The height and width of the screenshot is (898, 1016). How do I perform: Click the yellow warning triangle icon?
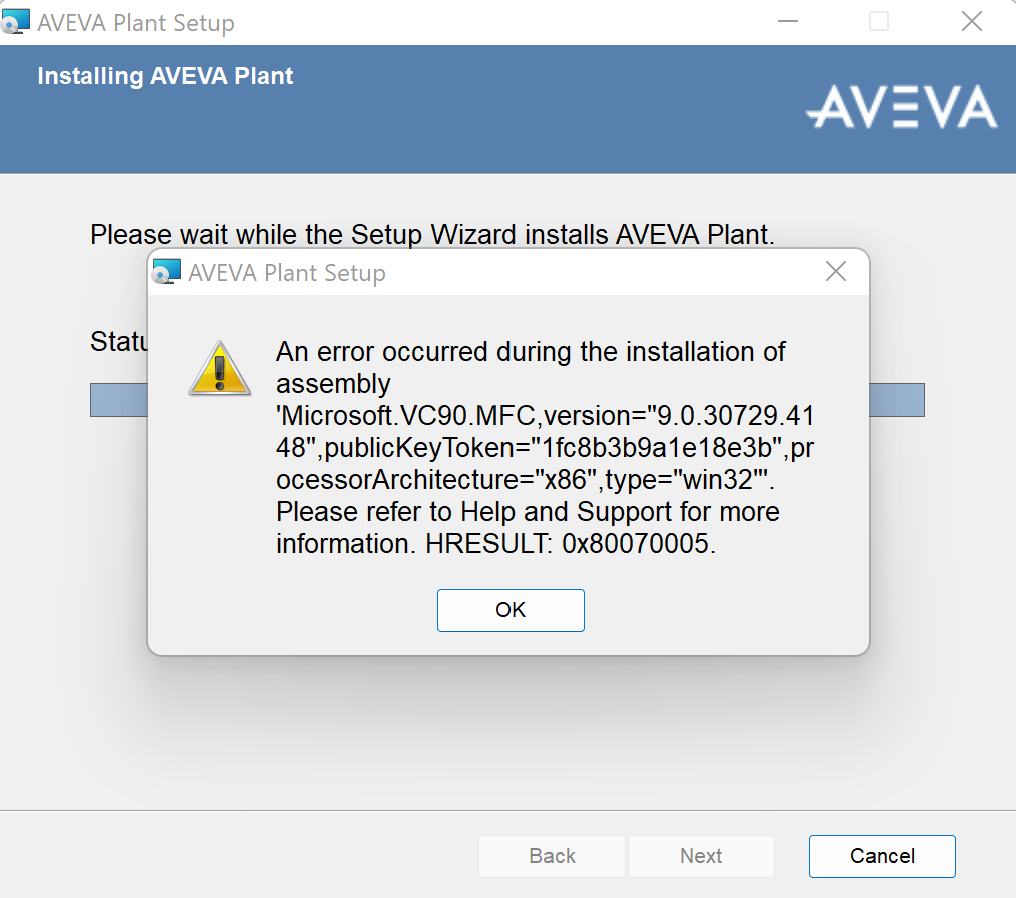[x=220, y=369]
